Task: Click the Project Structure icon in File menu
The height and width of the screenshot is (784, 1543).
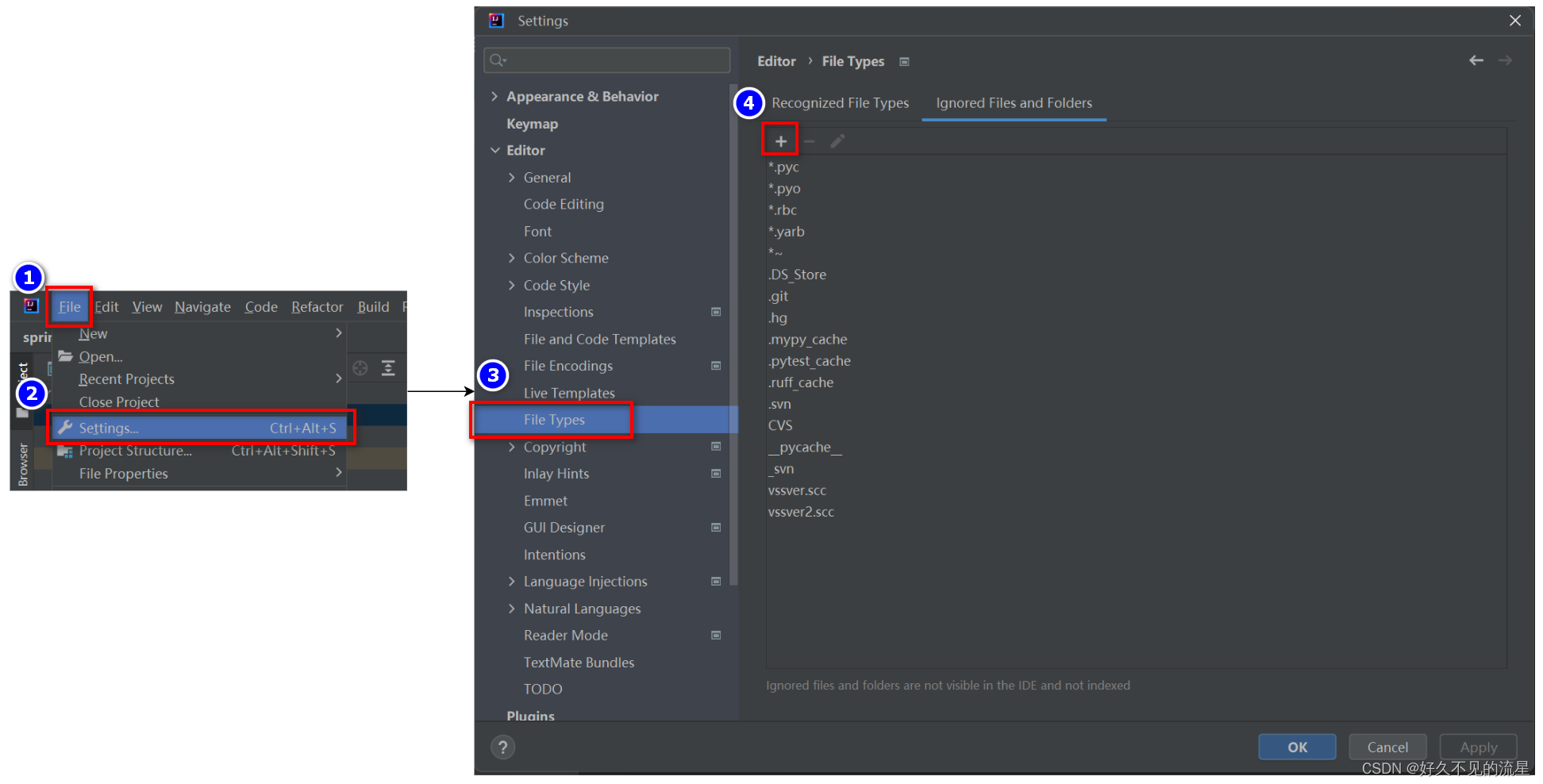Action: 65,451
